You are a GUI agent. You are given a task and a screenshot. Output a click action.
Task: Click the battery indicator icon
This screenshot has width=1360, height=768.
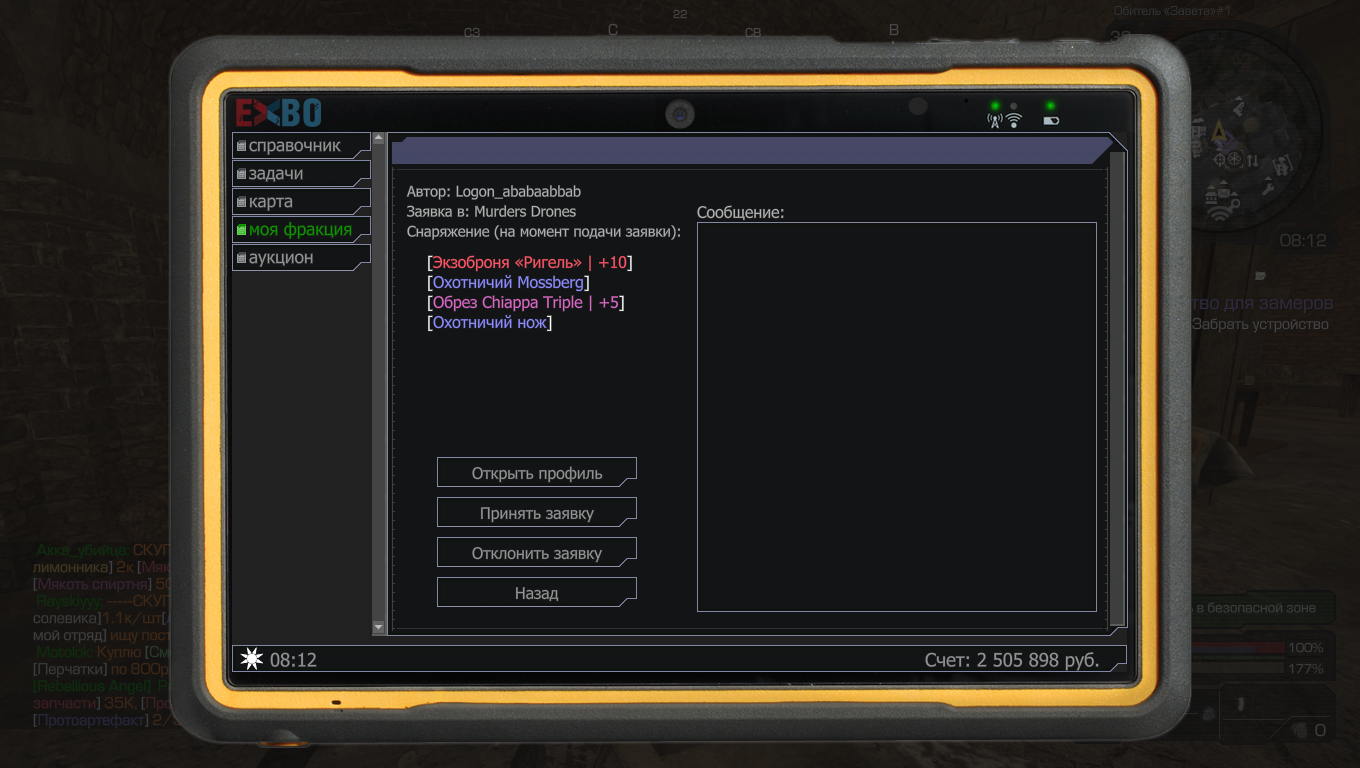(1050, 121)
